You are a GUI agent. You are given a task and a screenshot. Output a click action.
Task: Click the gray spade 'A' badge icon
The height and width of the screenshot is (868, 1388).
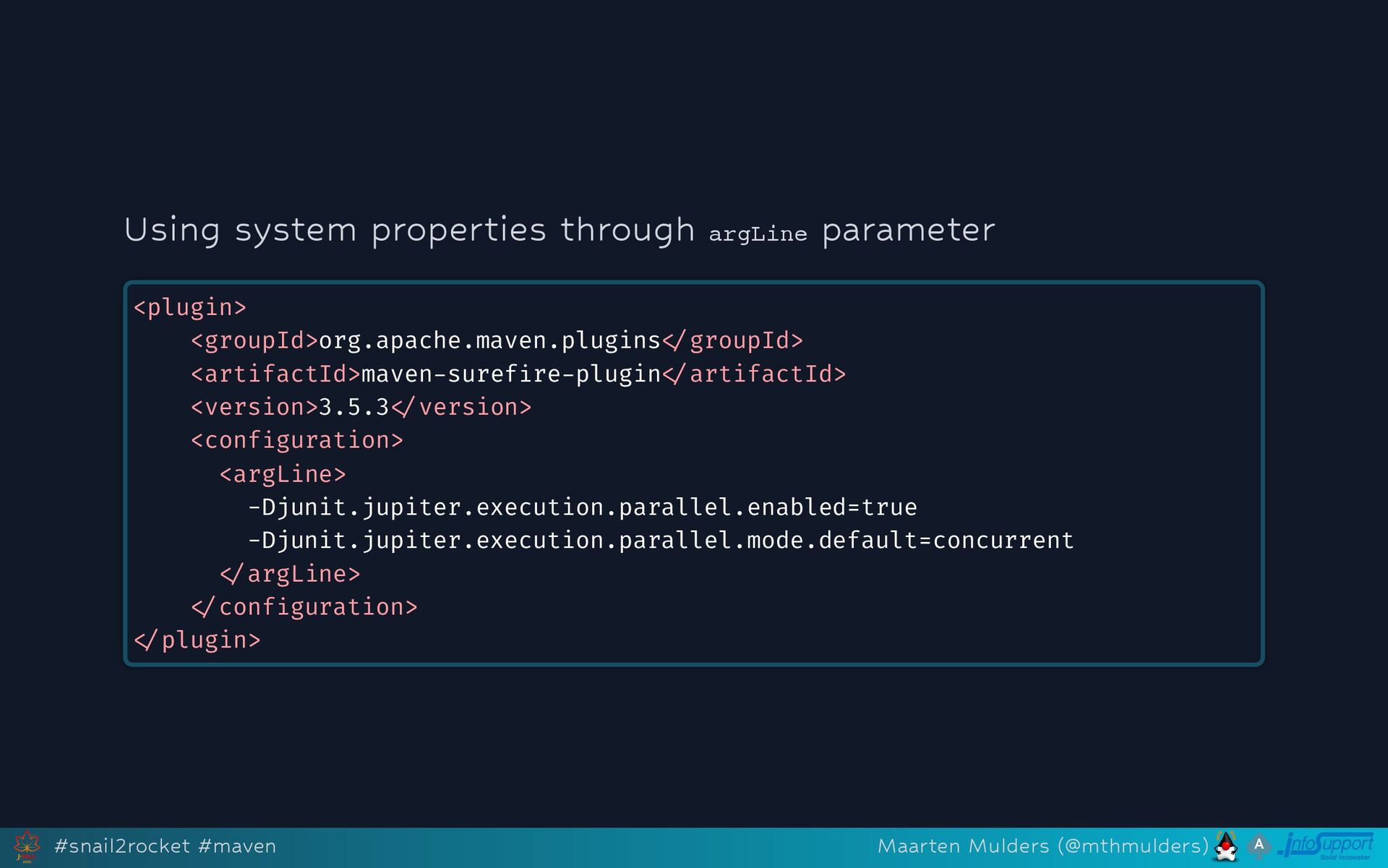click(x=1259, y=845)
